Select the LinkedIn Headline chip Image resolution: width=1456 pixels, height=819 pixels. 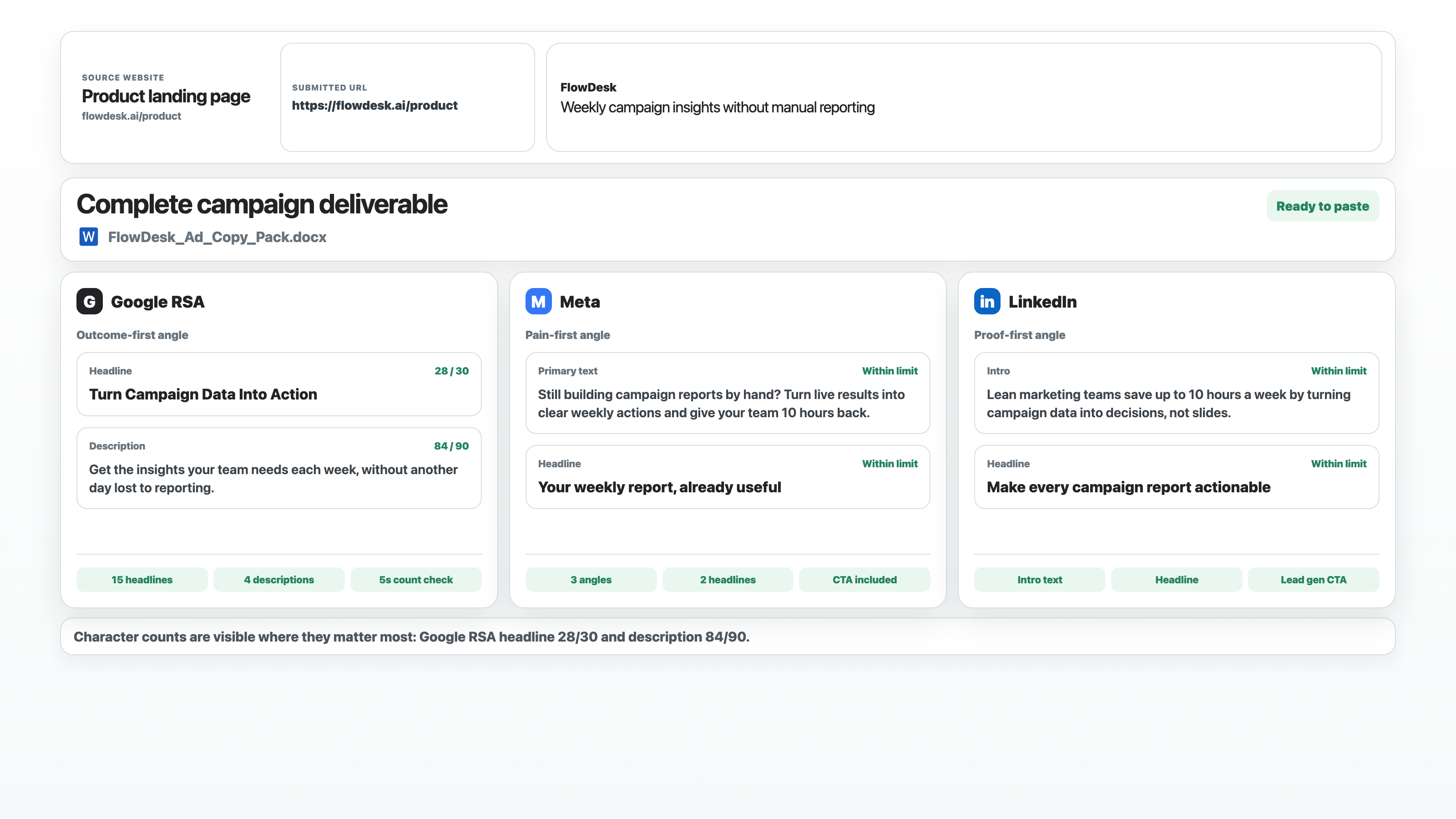pos(1176,579)
